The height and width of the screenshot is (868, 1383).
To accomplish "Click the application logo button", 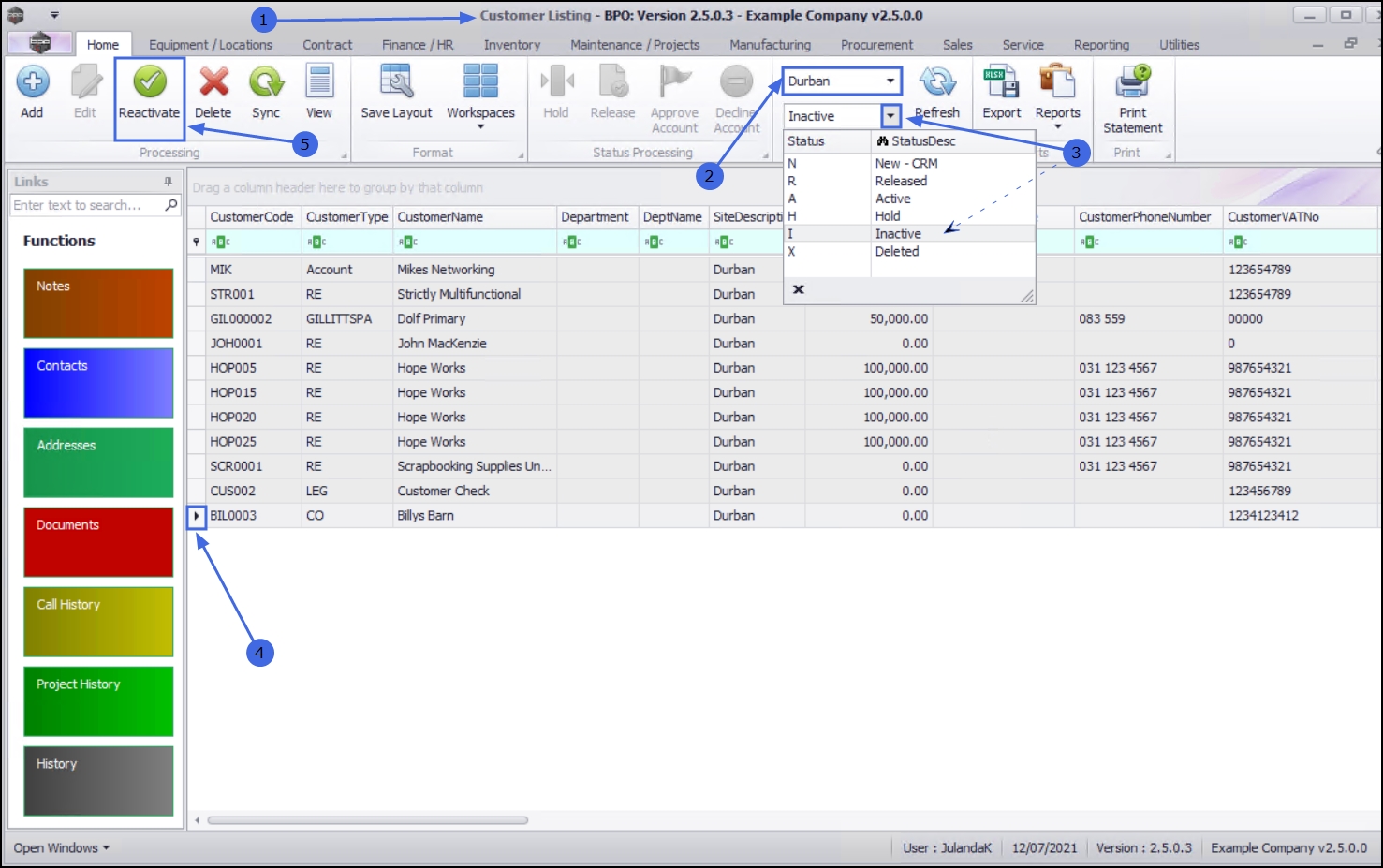I will [39, 43].
